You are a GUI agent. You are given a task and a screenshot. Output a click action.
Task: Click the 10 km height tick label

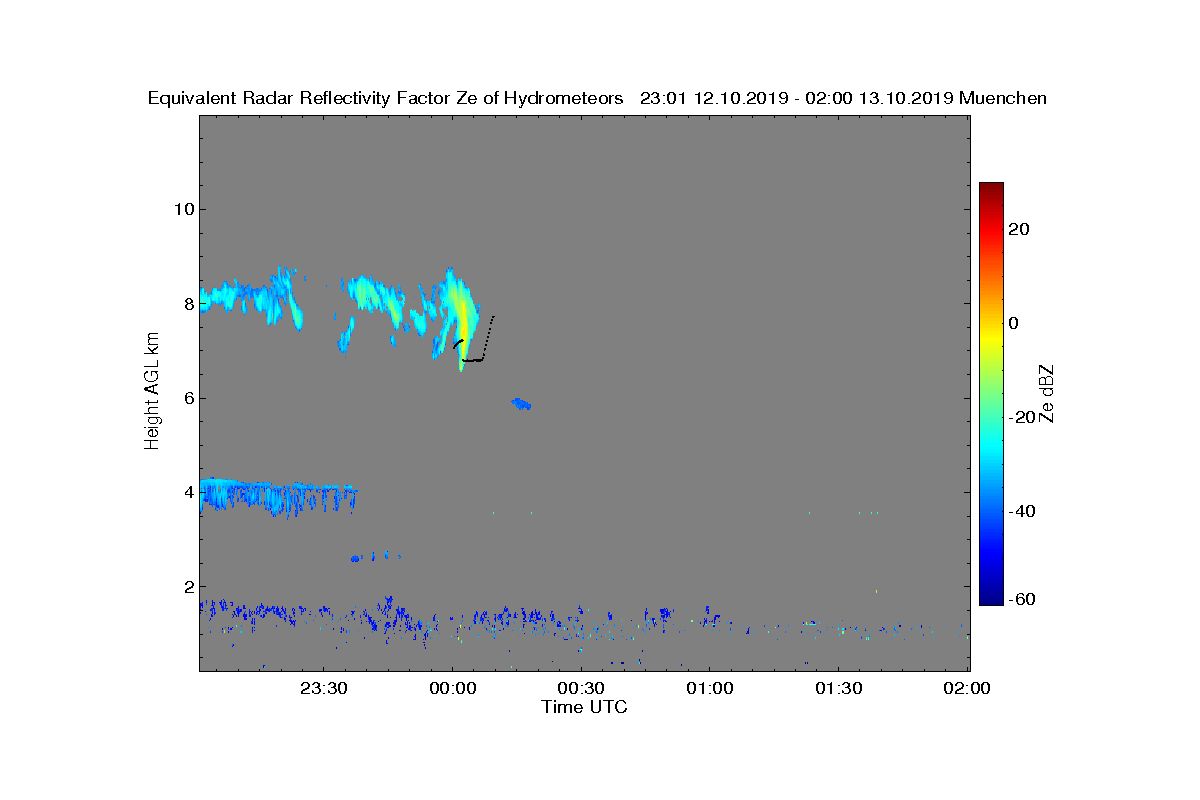tap(181, 209)
